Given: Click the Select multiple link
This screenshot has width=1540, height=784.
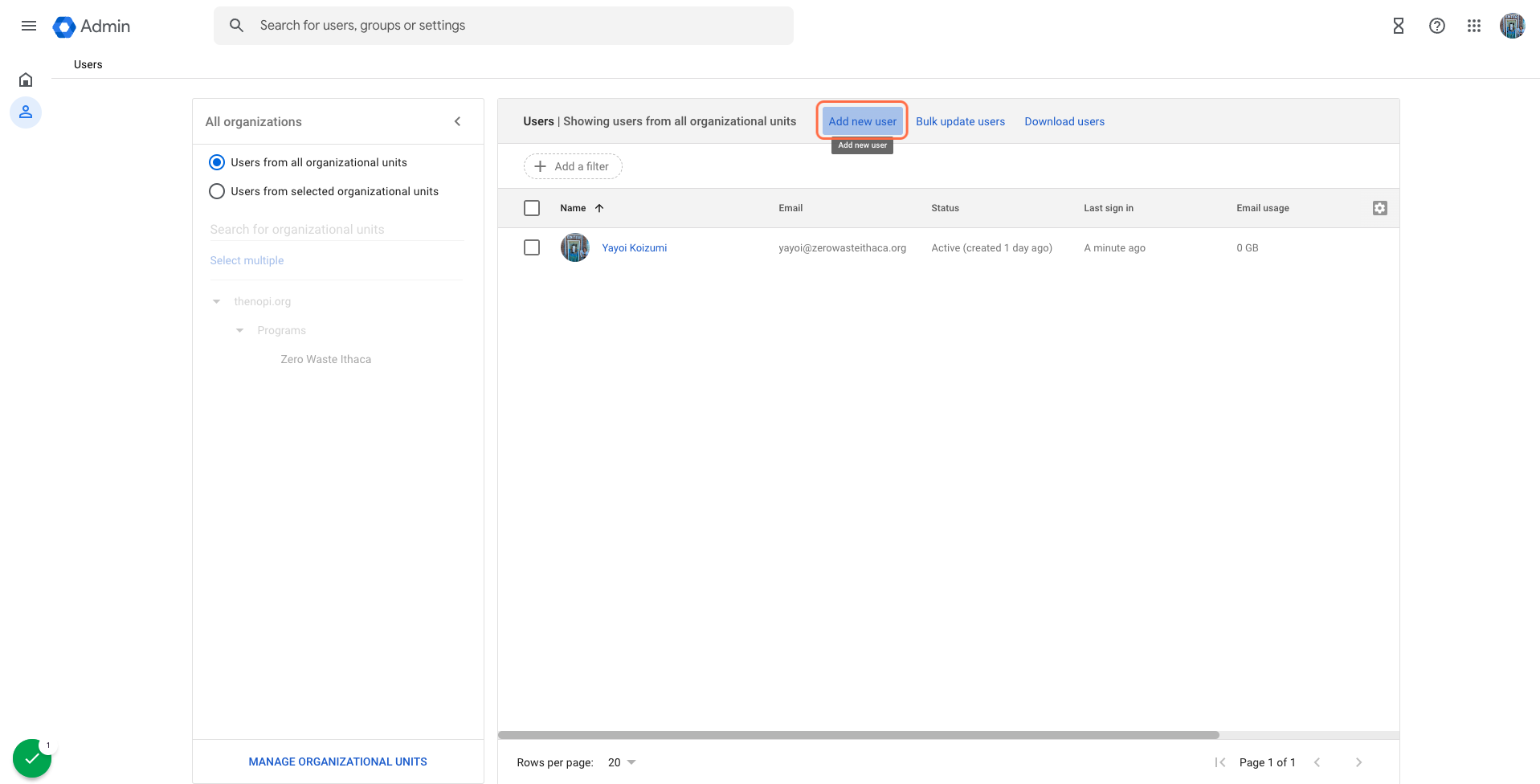Looking at the screenshot, I should pyautogui.click(x=247, y=260).
